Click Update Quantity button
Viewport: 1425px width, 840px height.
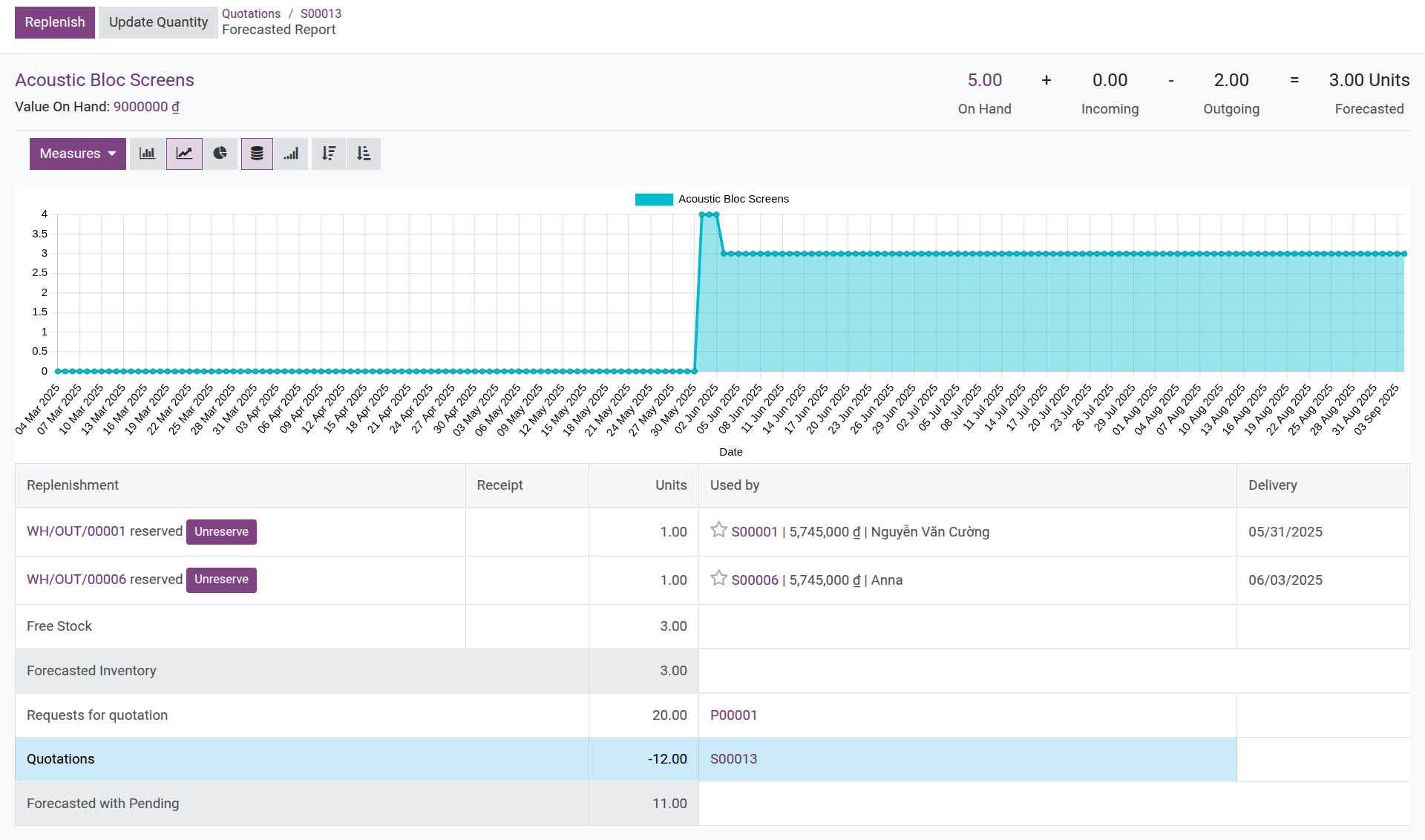158,22
